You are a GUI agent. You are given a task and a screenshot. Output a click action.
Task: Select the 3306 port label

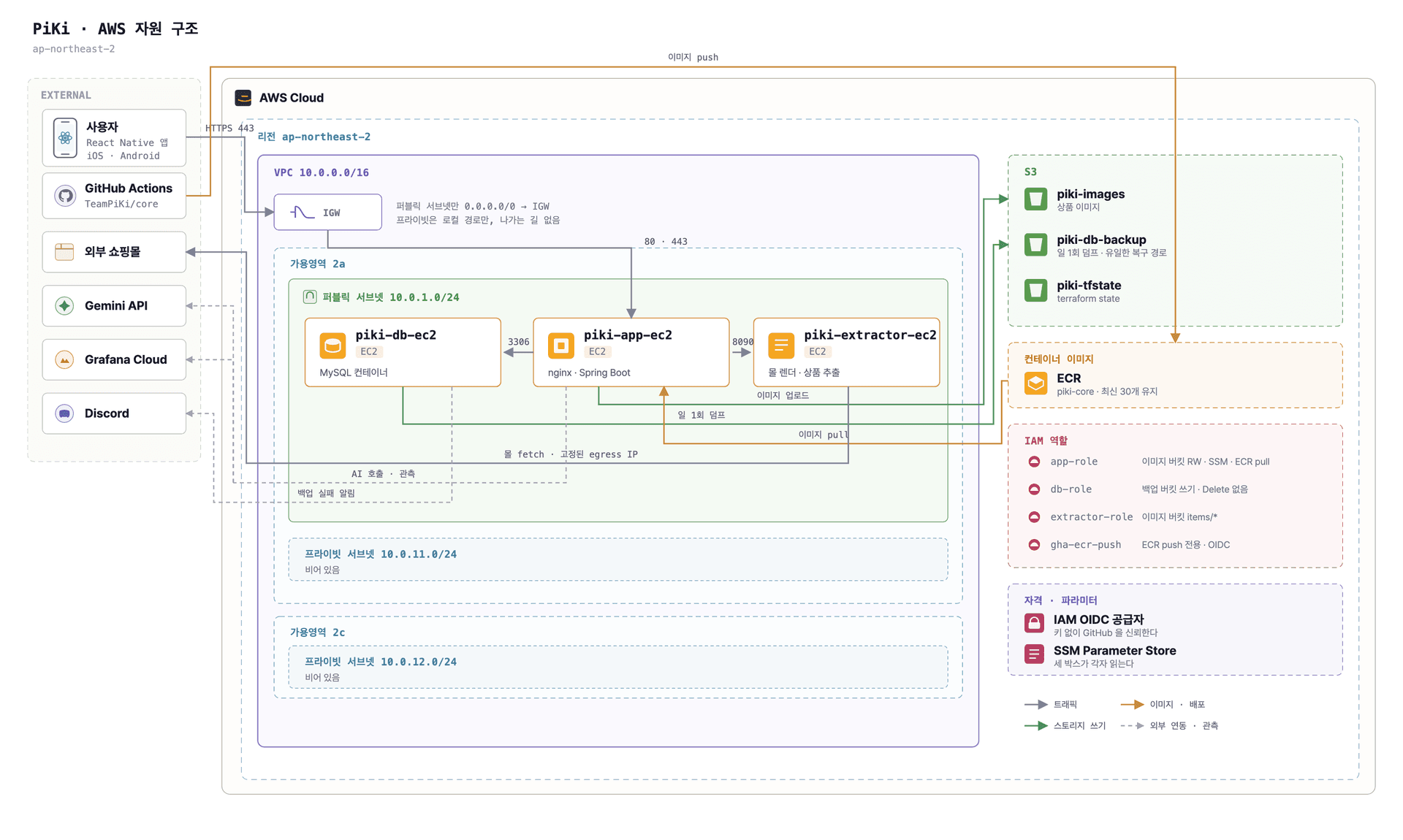519,342
